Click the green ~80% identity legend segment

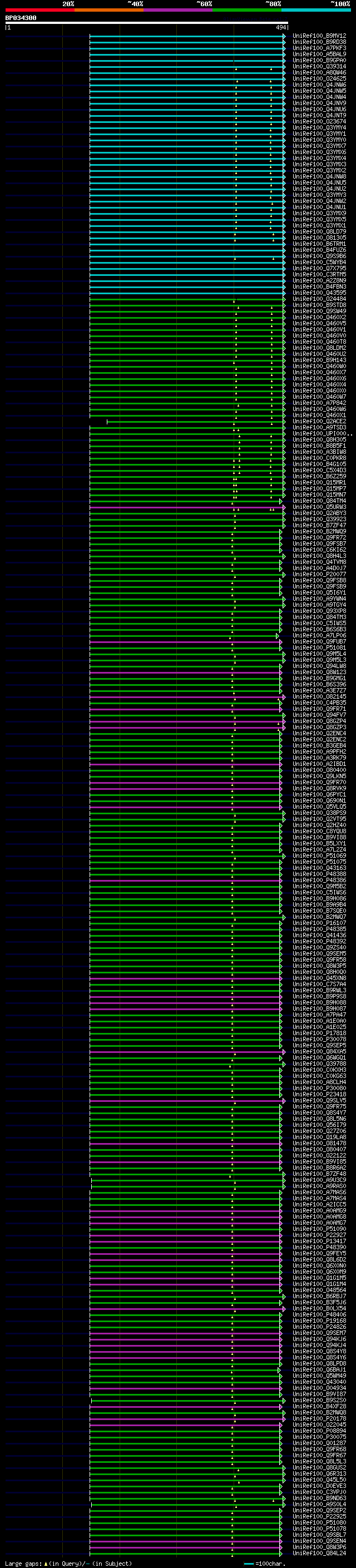[x=247, y=10]
